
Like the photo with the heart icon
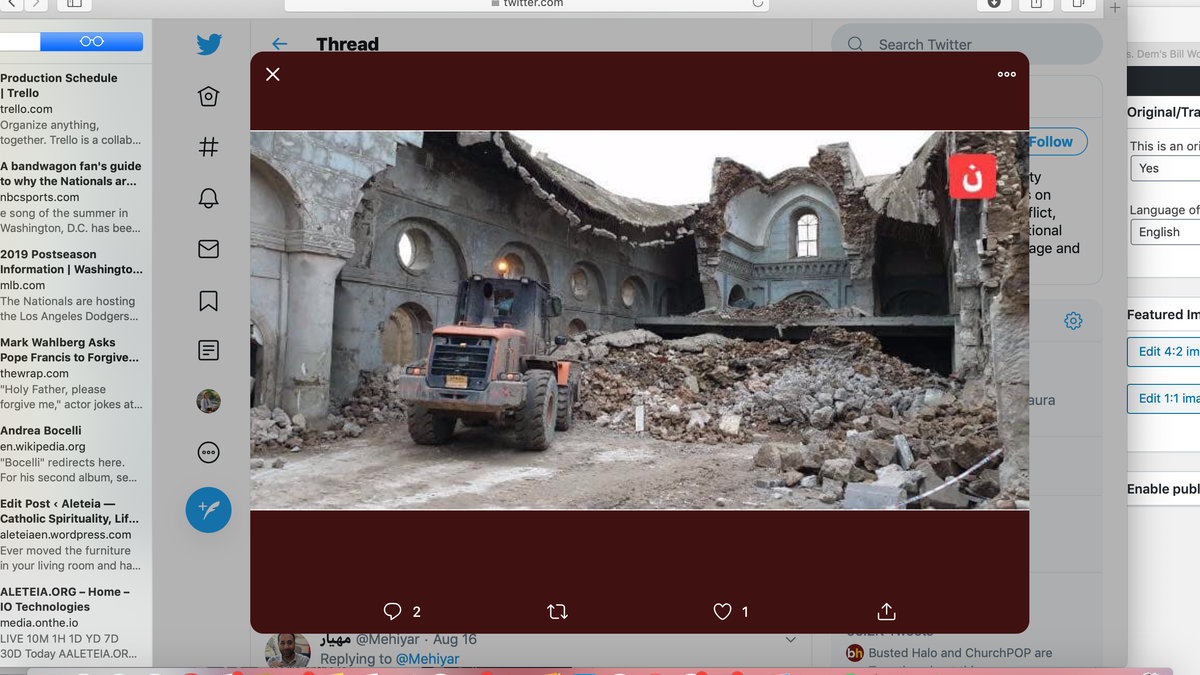coord(722,611)
